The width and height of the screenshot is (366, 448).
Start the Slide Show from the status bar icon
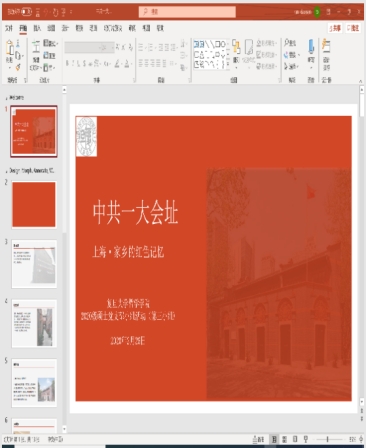[305, 439]
